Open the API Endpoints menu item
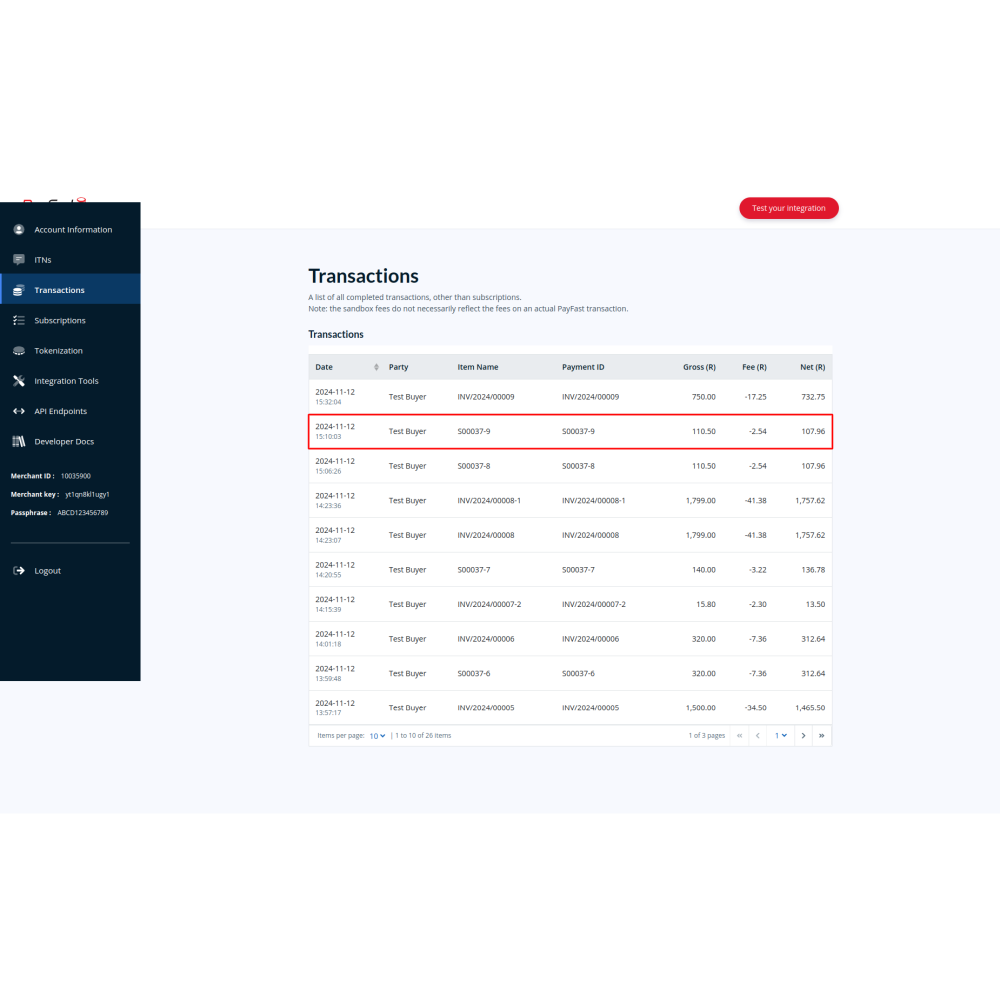This screenshot has width=1000, height=1000. pos(70,411)
